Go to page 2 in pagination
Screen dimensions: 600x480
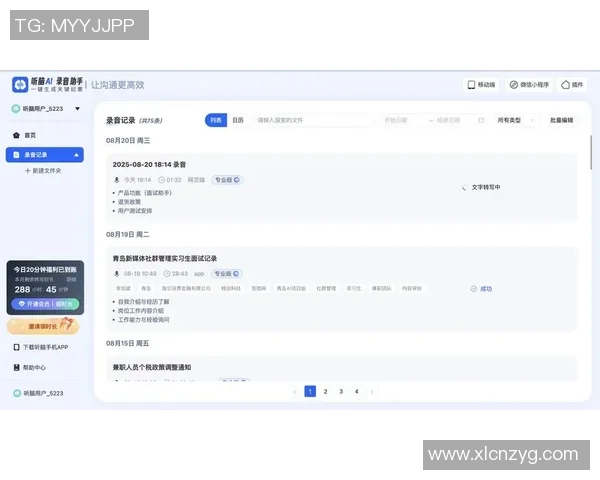(x=325, y=391)
